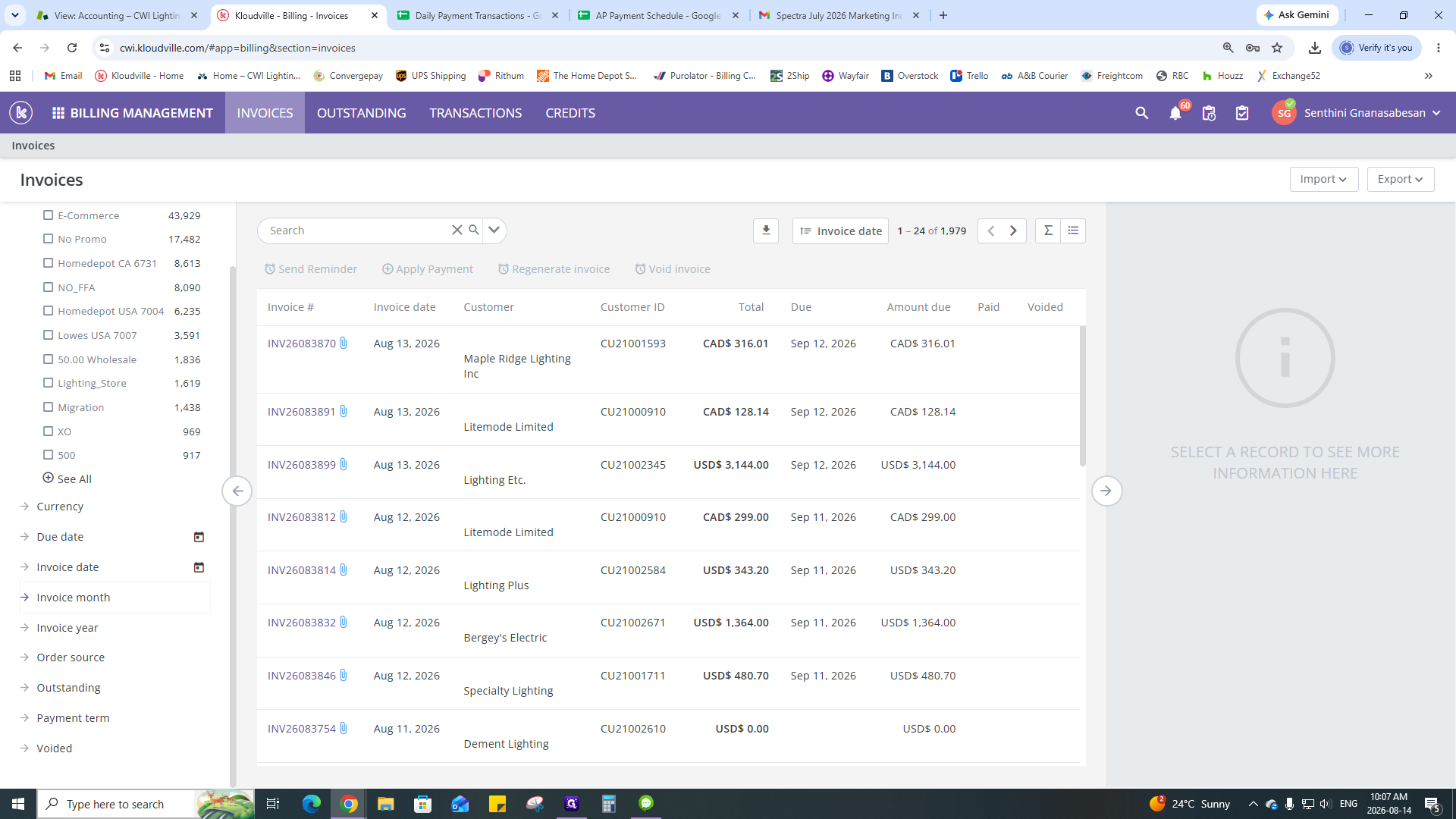Open the clipboard tasks icon in header

pyautogui.click(x=1242, y=113)
